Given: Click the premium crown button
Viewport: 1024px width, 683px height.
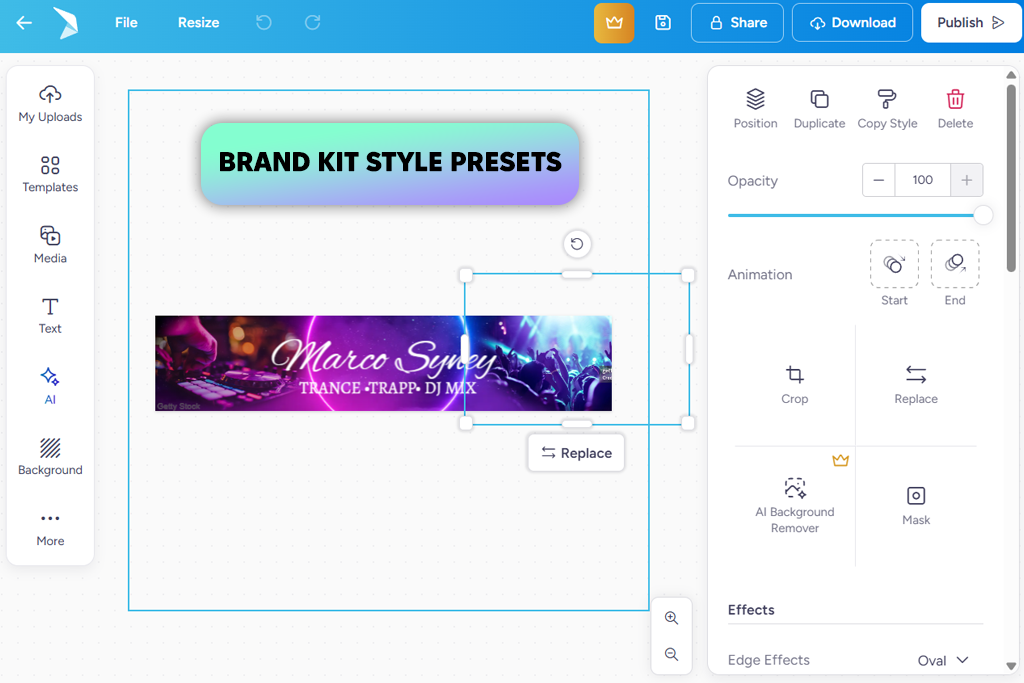Looking at the screenshot, I should (614, 23).
